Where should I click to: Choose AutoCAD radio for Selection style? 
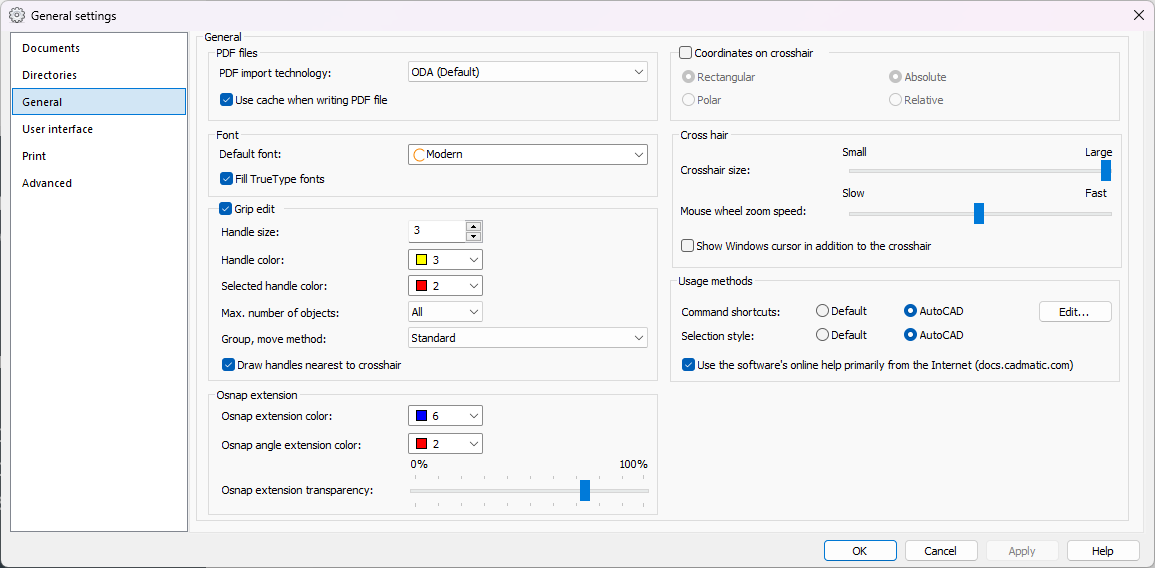(x=910, y=335)
